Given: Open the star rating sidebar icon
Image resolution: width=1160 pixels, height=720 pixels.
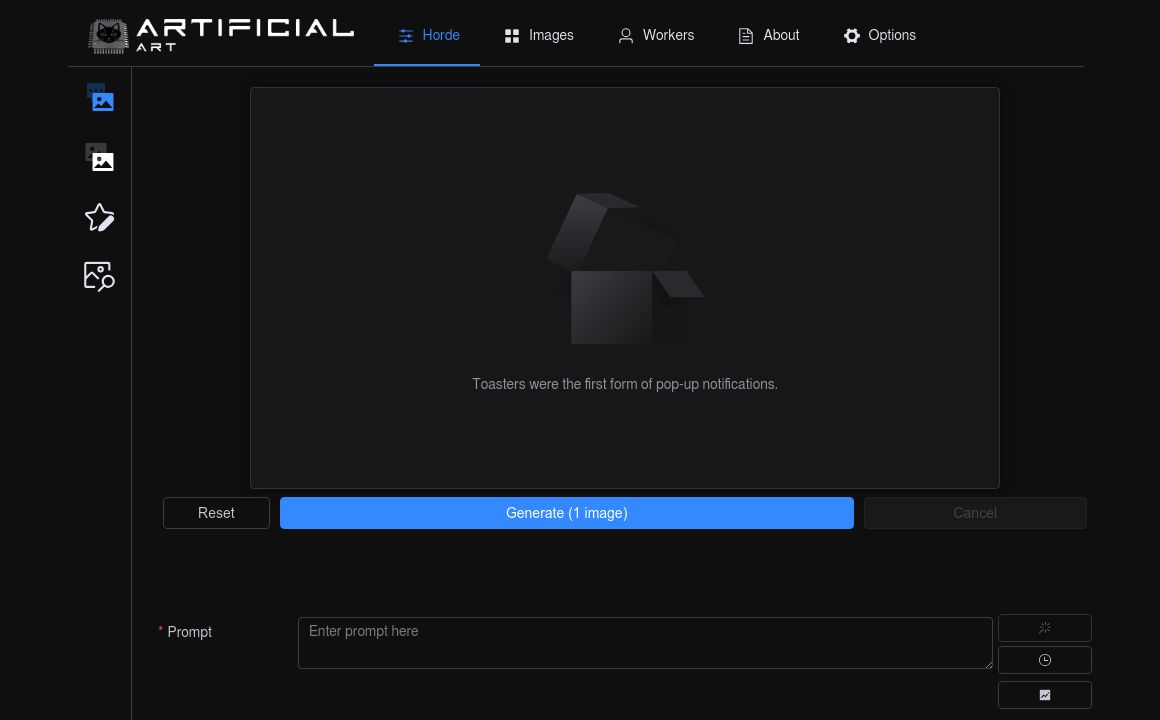Looking at the screenshot, I should pos(100,218).
